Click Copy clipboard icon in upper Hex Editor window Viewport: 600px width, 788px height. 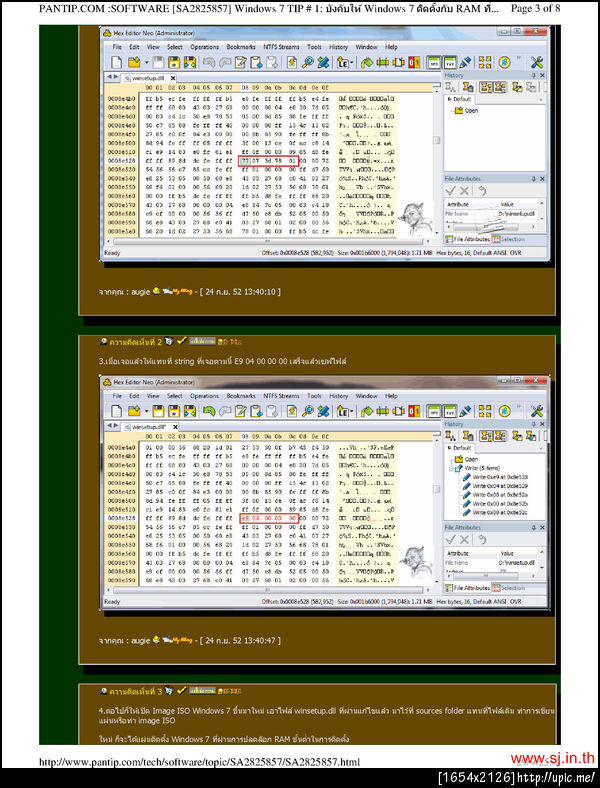[256, 62]
